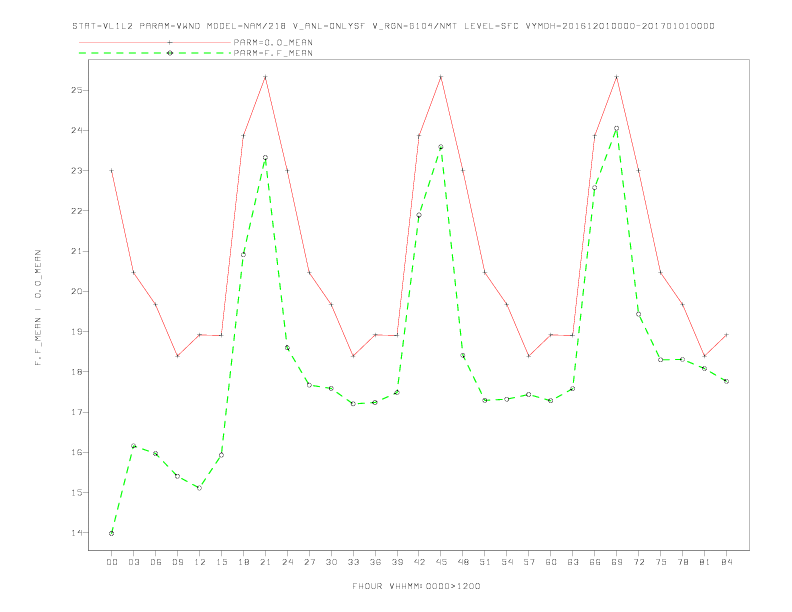The width and height of the screenshot is (792, 612).
Task: Click the green peak data point at hour 45
Action: 441,147
